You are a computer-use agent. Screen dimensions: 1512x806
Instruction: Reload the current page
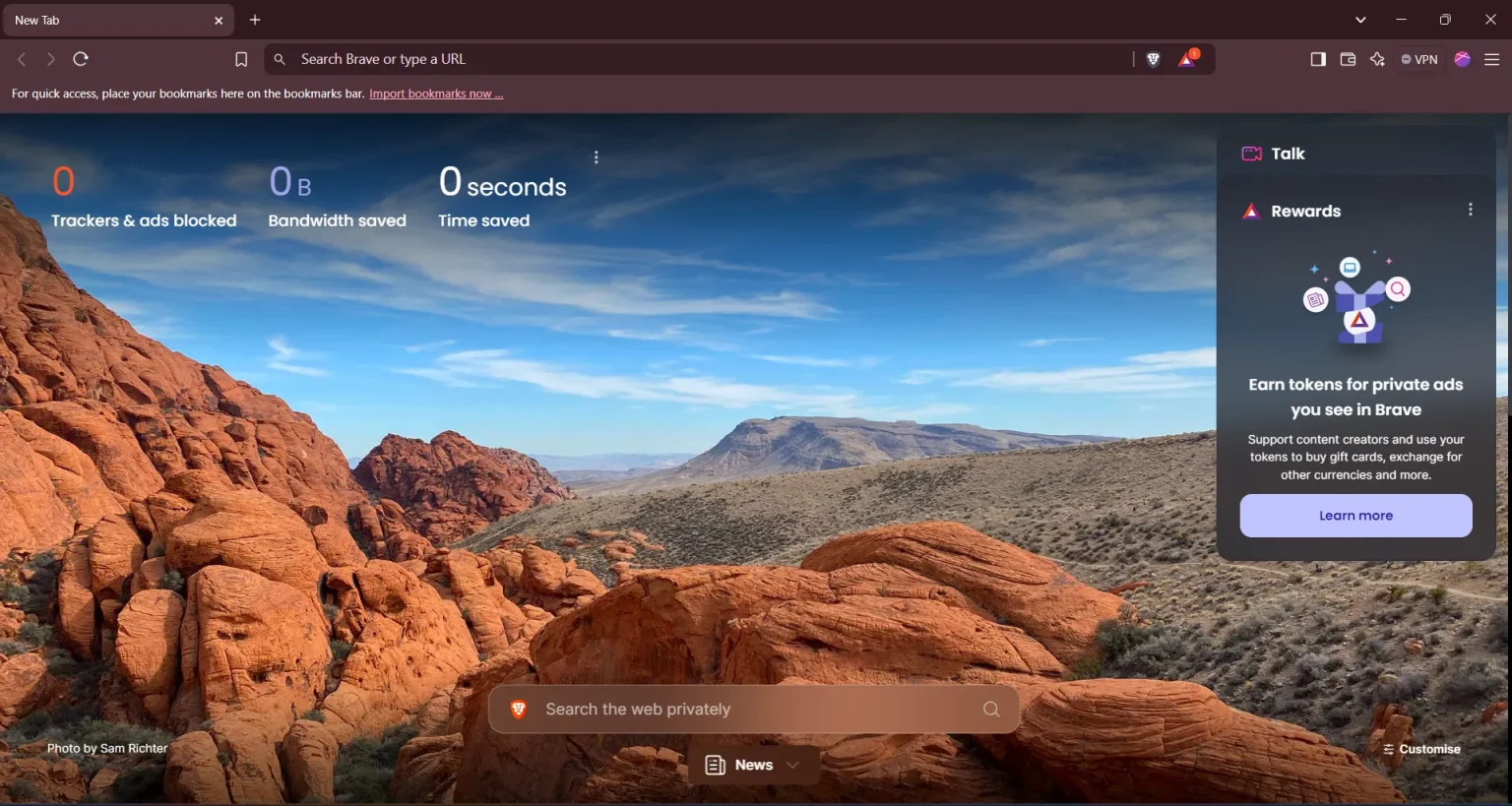(81, 59)
